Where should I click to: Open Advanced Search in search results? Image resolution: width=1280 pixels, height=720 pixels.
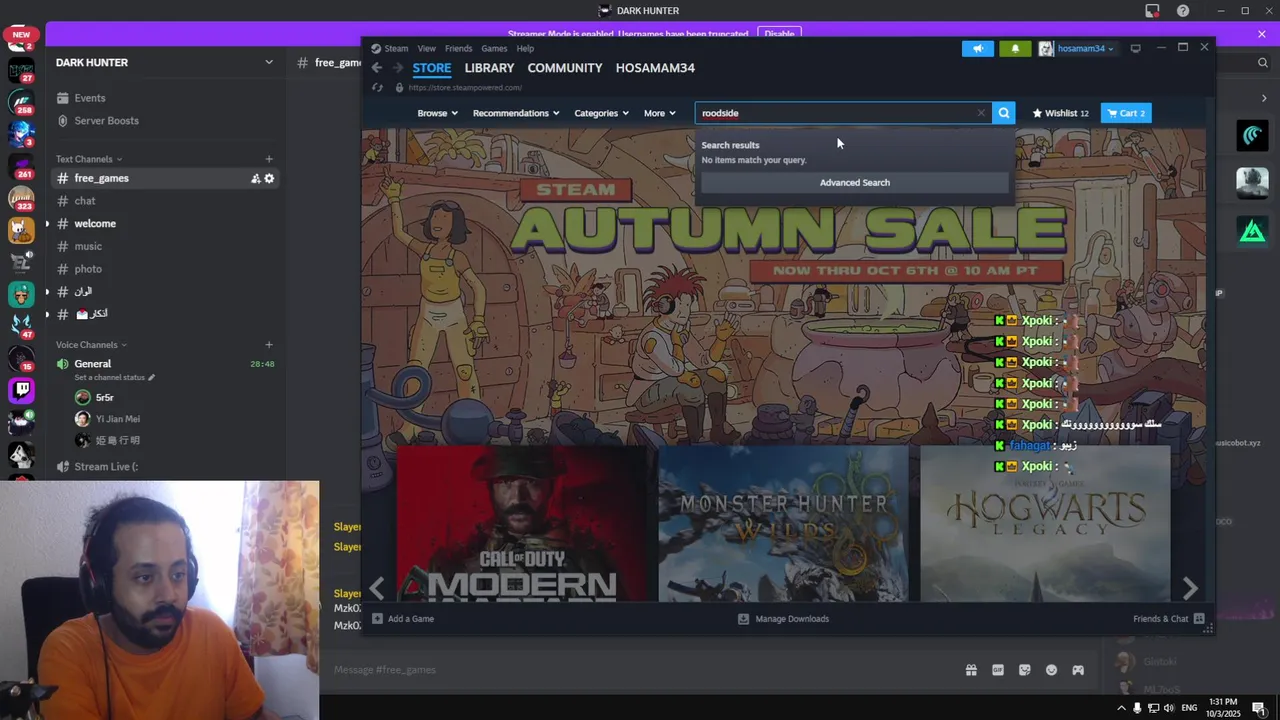855,183
